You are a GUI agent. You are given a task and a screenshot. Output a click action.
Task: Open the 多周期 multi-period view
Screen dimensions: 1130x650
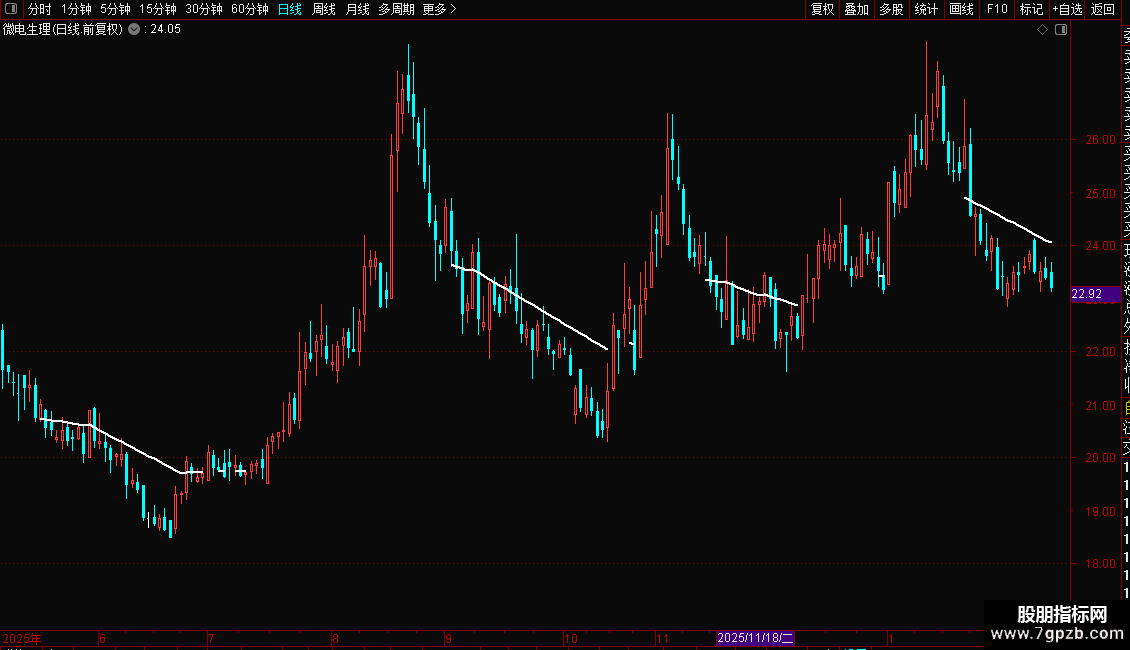(396, 9)
